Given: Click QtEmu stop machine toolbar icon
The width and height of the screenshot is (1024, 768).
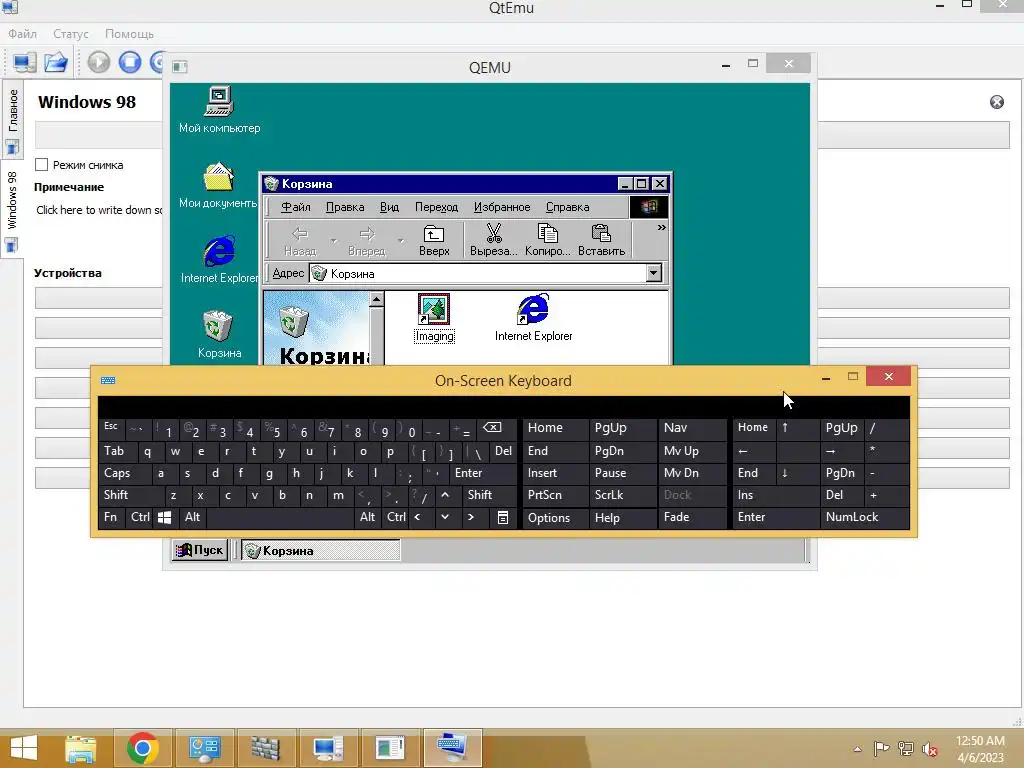Looking at the screenshot, I should coord(130,62).
